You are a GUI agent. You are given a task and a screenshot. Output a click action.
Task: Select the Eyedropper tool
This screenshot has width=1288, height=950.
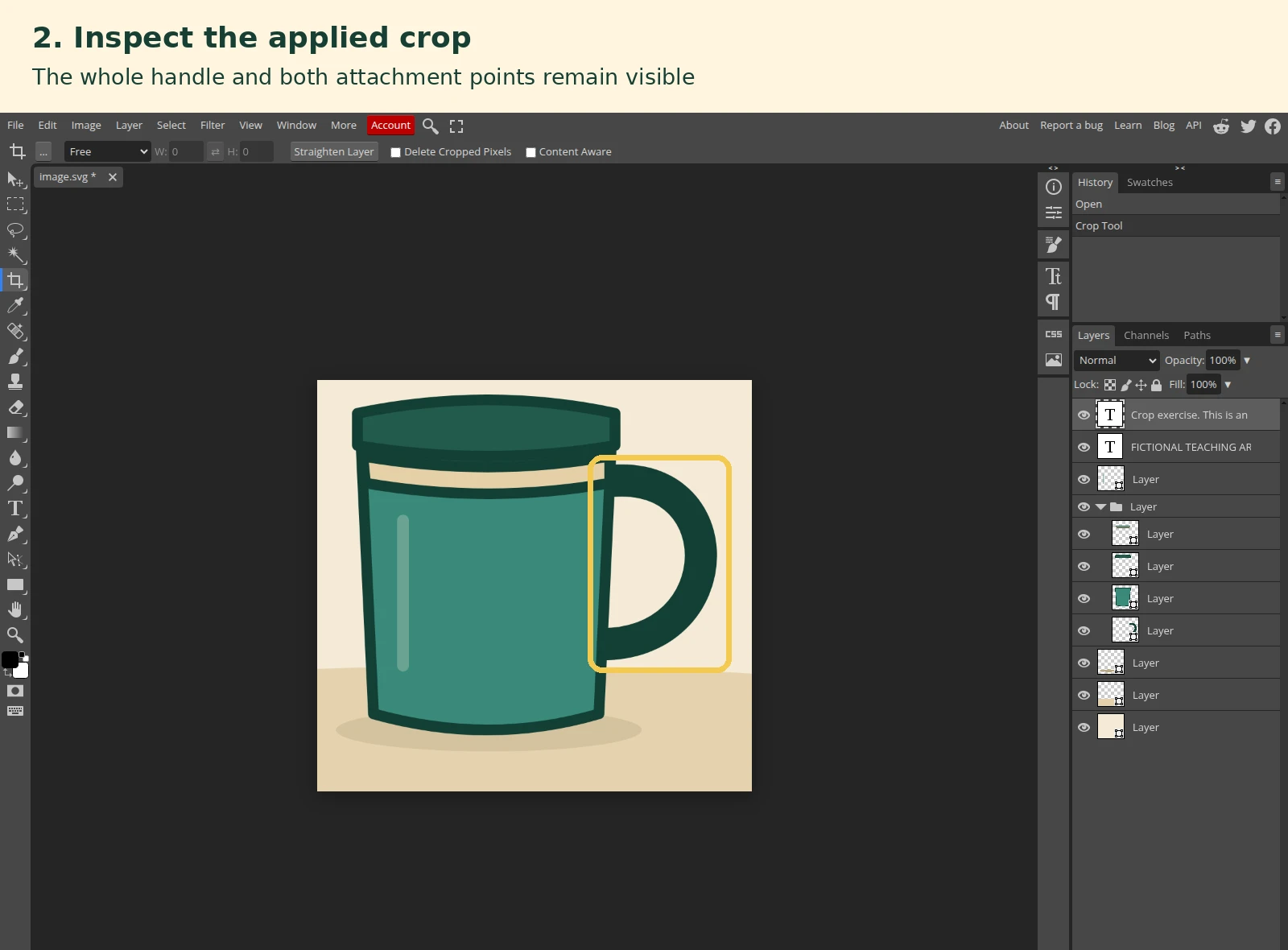pyautogui.click(x=15, y=306)
